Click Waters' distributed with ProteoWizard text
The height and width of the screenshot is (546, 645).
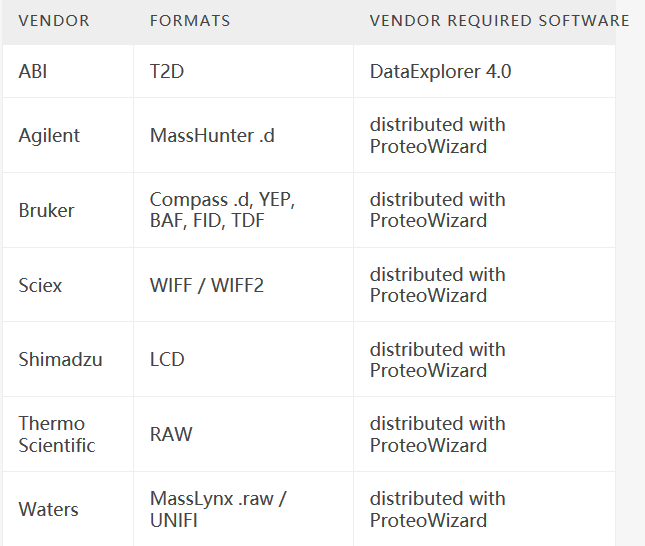point(437,509)
